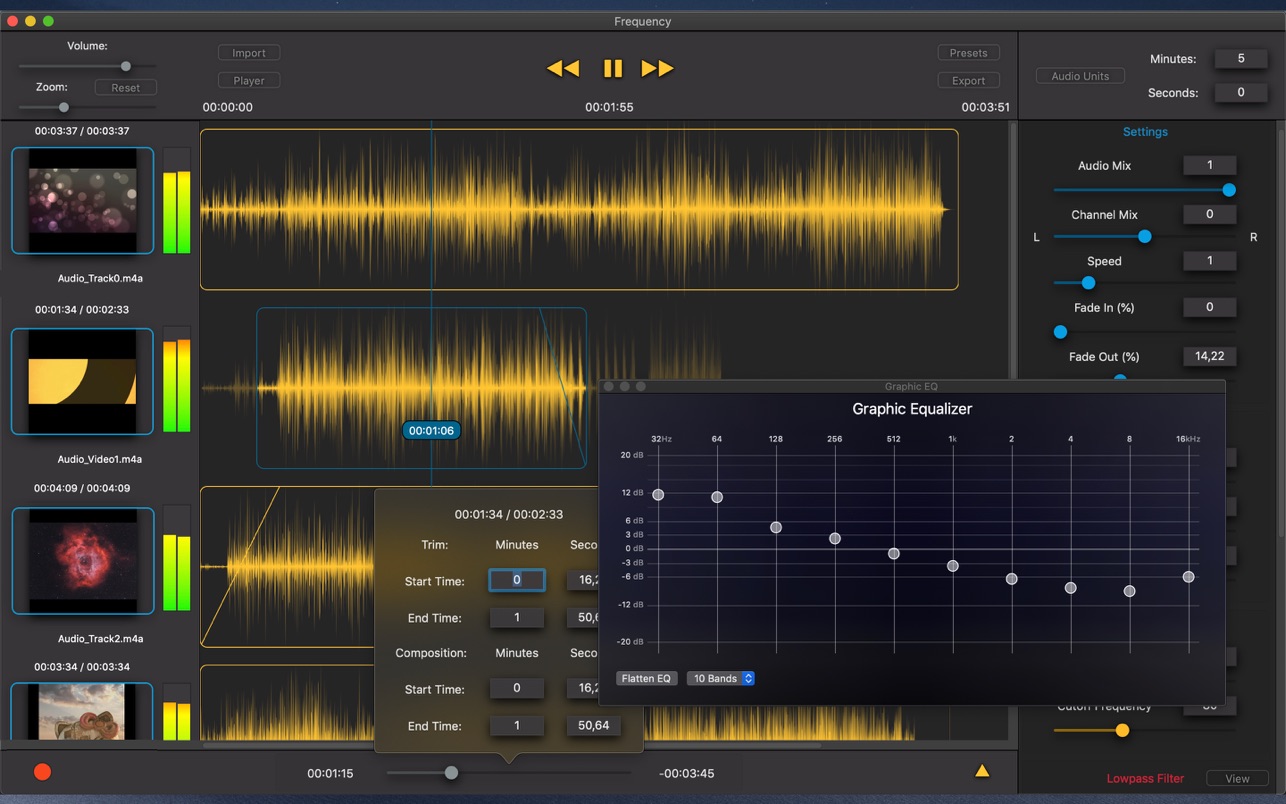This screenshot has width=1286, height=804.
Task: Click the Export button
Action: point(968,80)
